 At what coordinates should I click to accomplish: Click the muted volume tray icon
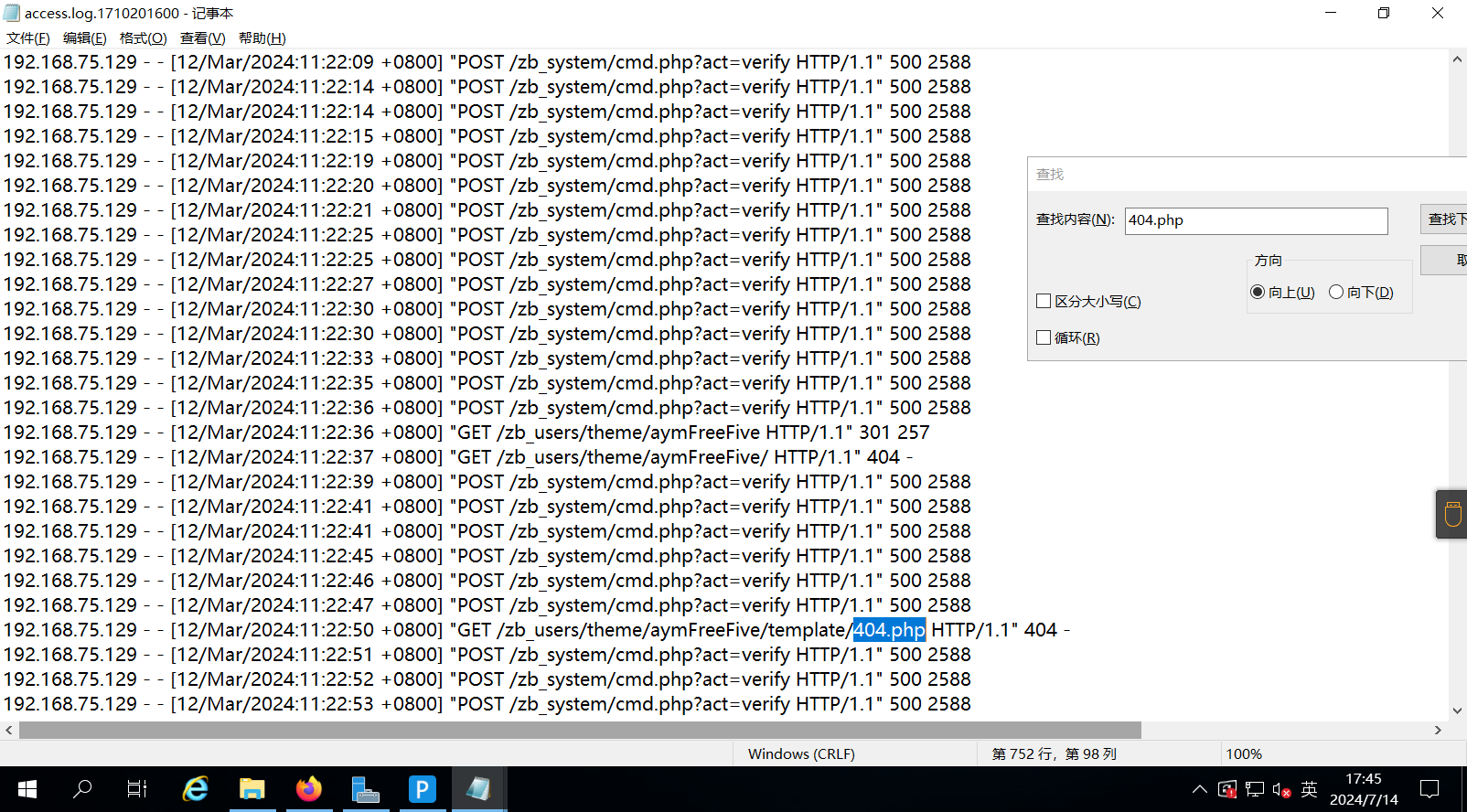click(1281, 789)
